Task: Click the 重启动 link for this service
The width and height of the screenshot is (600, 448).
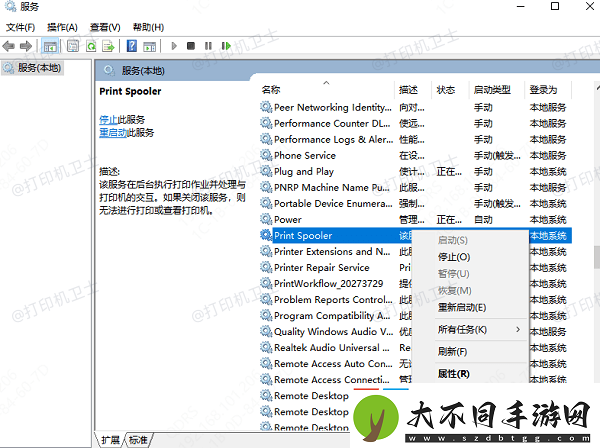Action: 113,133
